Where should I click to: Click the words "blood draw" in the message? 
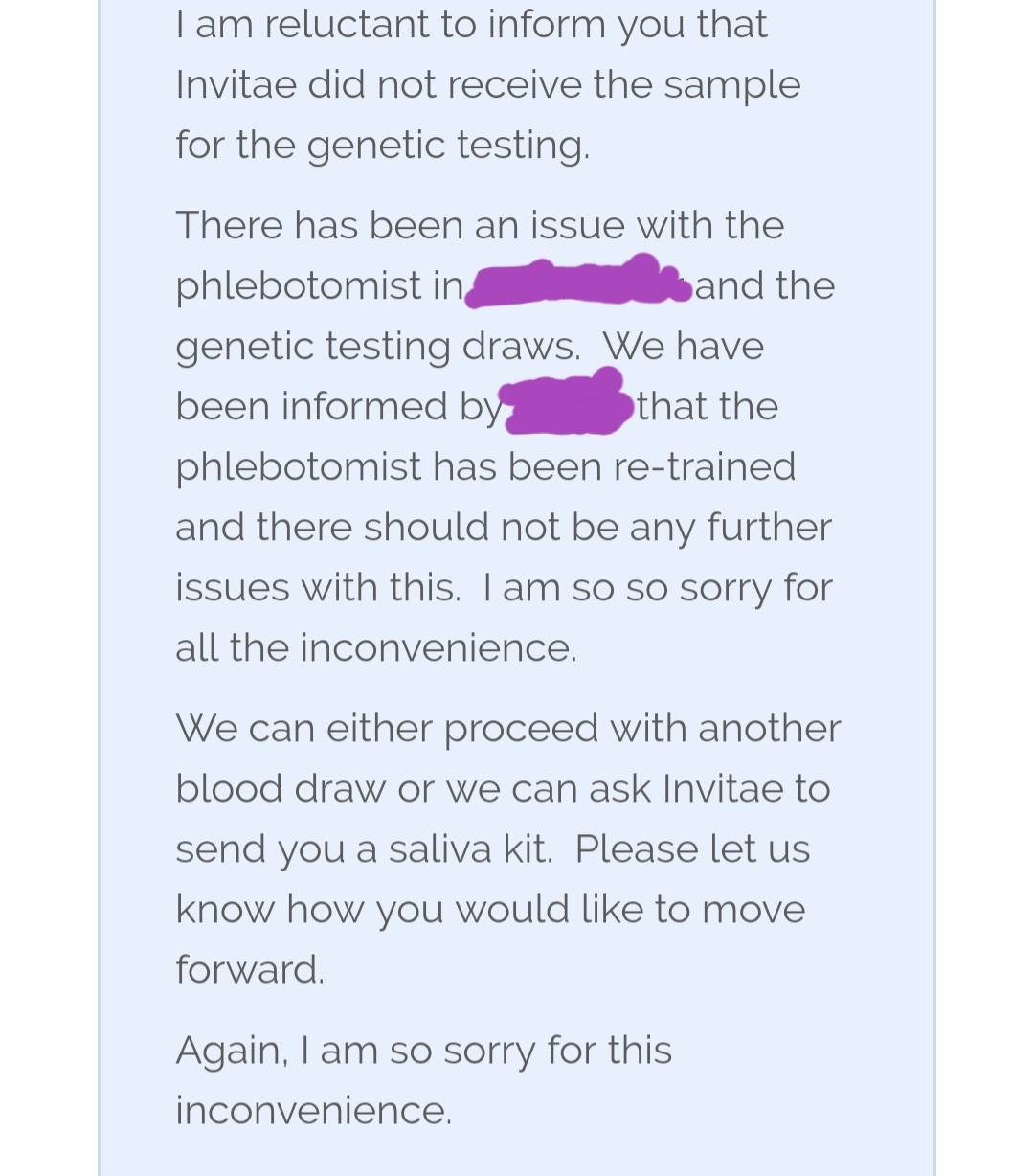[x=281, y=789]
